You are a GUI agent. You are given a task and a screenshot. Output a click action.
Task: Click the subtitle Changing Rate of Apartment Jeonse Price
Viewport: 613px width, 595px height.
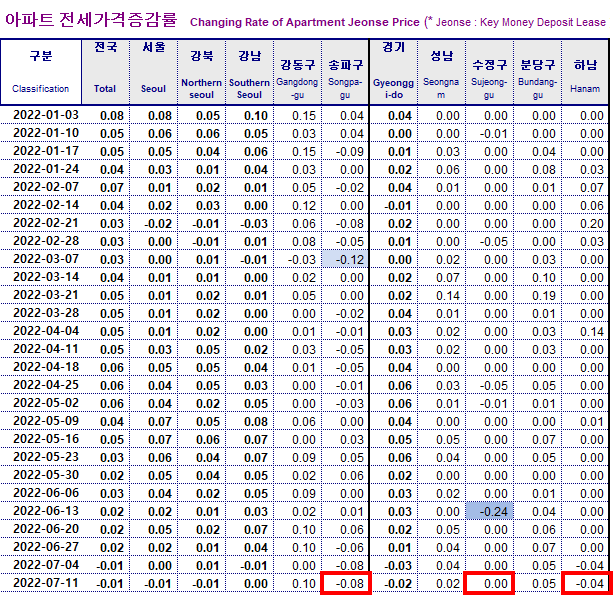[305, 22]
